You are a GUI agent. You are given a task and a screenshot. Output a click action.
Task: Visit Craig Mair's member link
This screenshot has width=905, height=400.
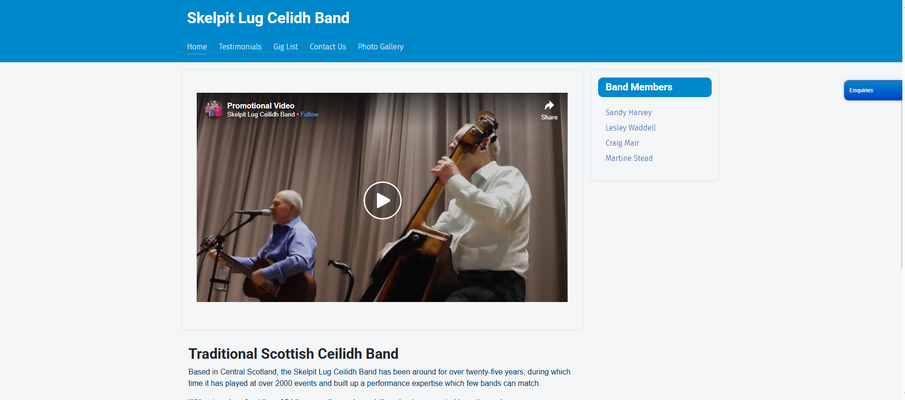(622, 143)
